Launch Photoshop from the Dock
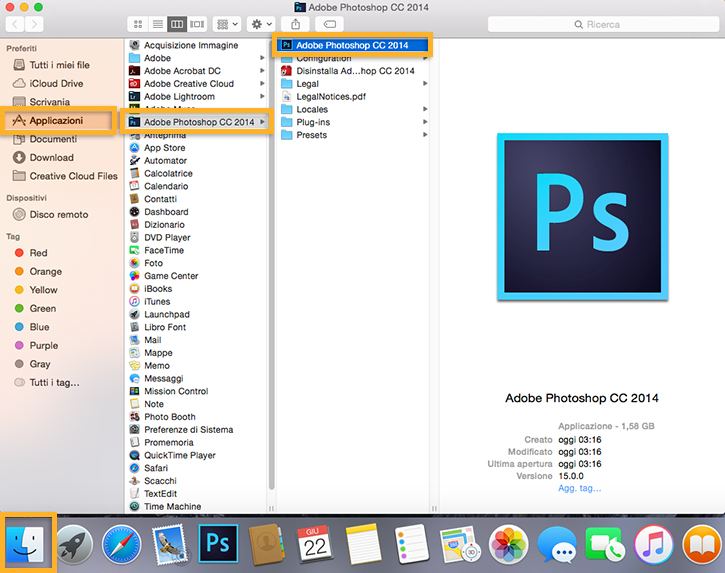The image size is (725, 573). pos(218,543)
